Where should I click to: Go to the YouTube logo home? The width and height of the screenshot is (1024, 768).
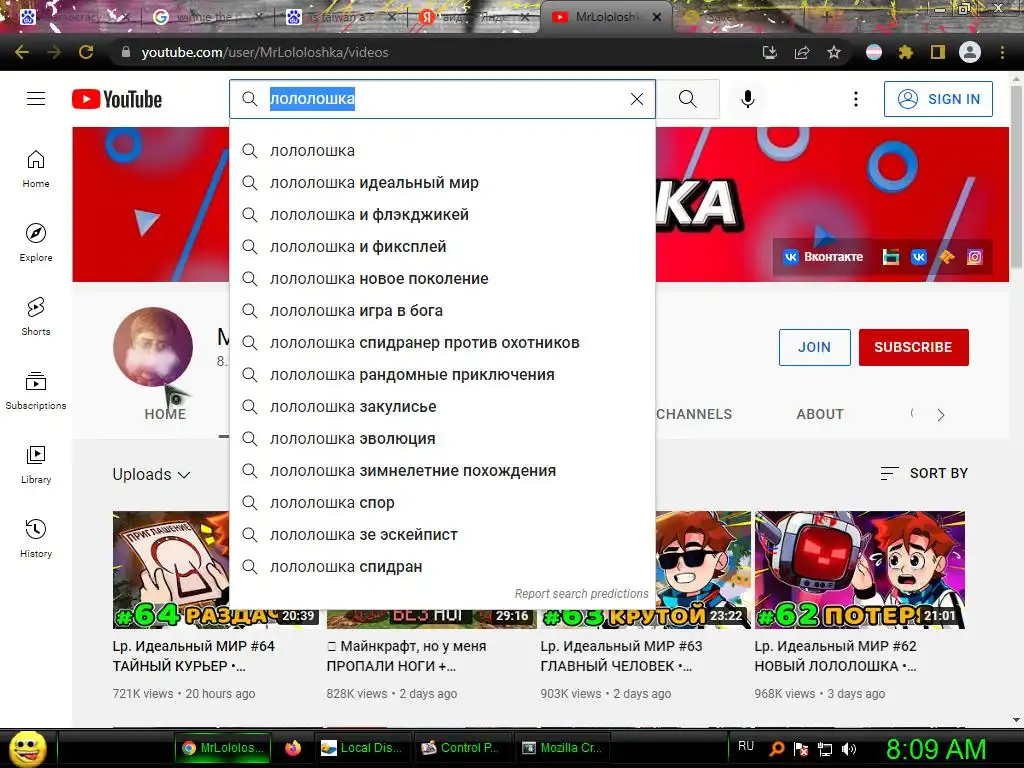(117, 99)
